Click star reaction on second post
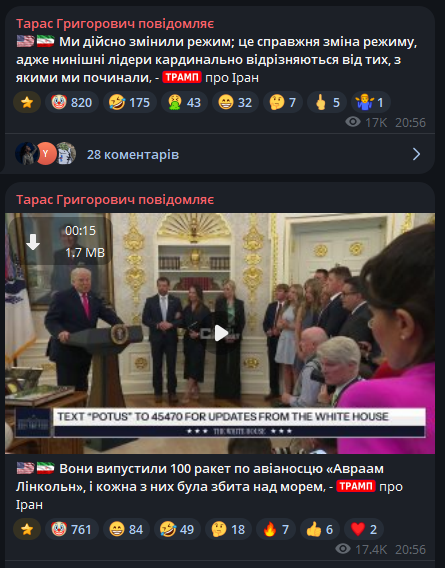Image resolution: width=445 pixels, height=568 pixels. [27, 529]
